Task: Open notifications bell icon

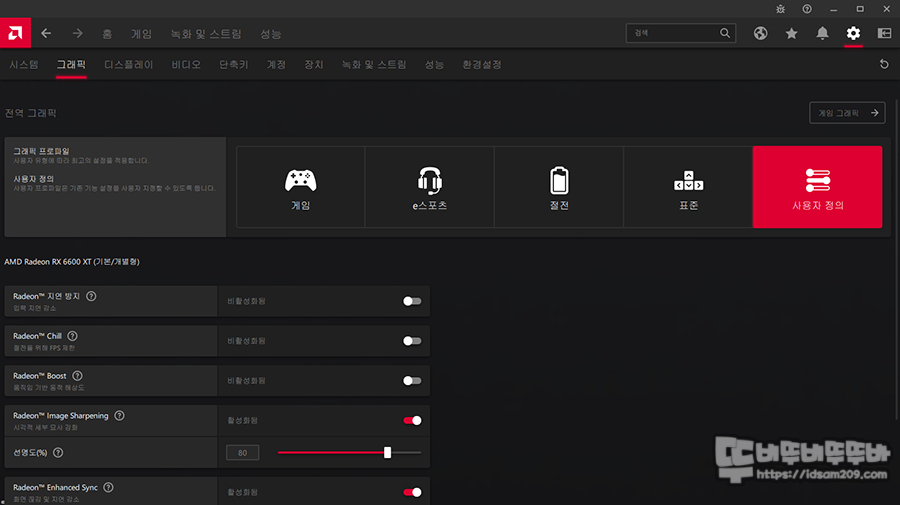Action: [x=823, y=33]
